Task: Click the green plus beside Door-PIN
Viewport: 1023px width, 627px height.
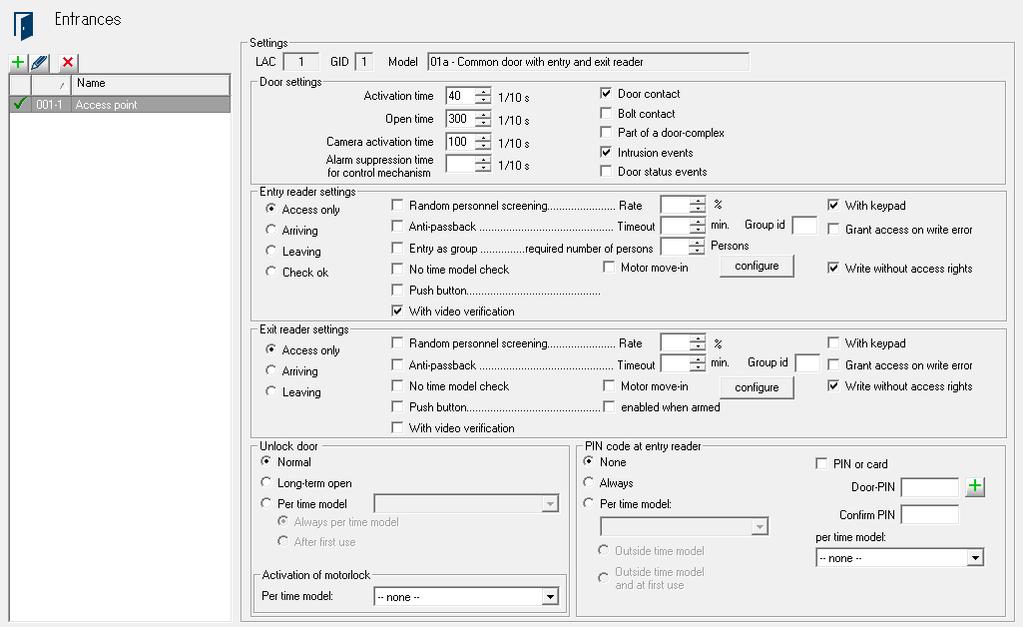Action: pyautogui.click(x=975, y=486)
